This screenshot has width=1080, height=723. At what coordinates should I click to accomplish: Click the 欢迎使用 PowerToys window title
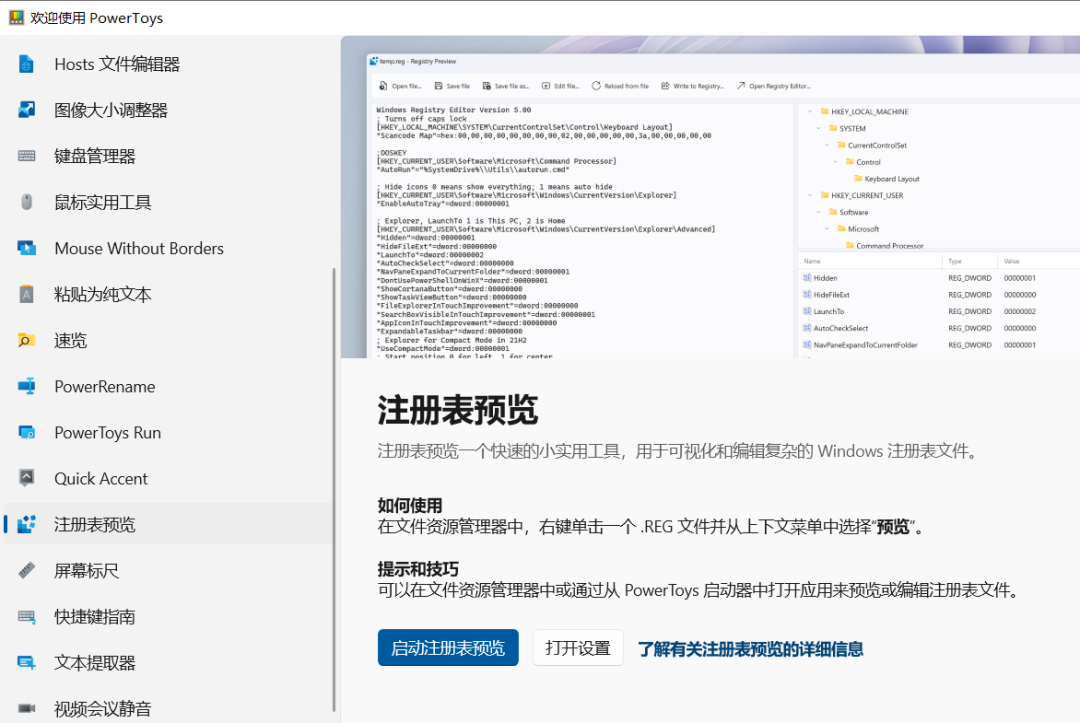click(96, 18)
